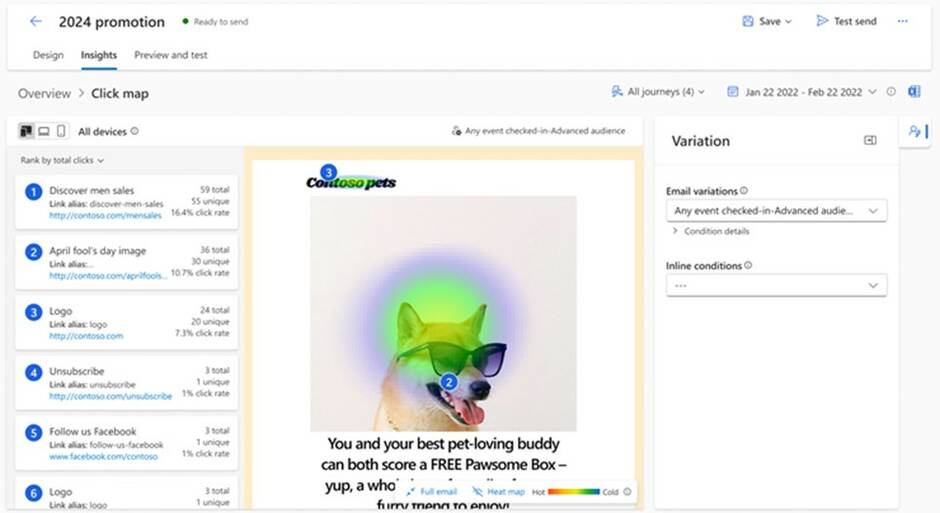
Task: Open the www.facebook.com/contoso link
Action: (x=103, y=456)
